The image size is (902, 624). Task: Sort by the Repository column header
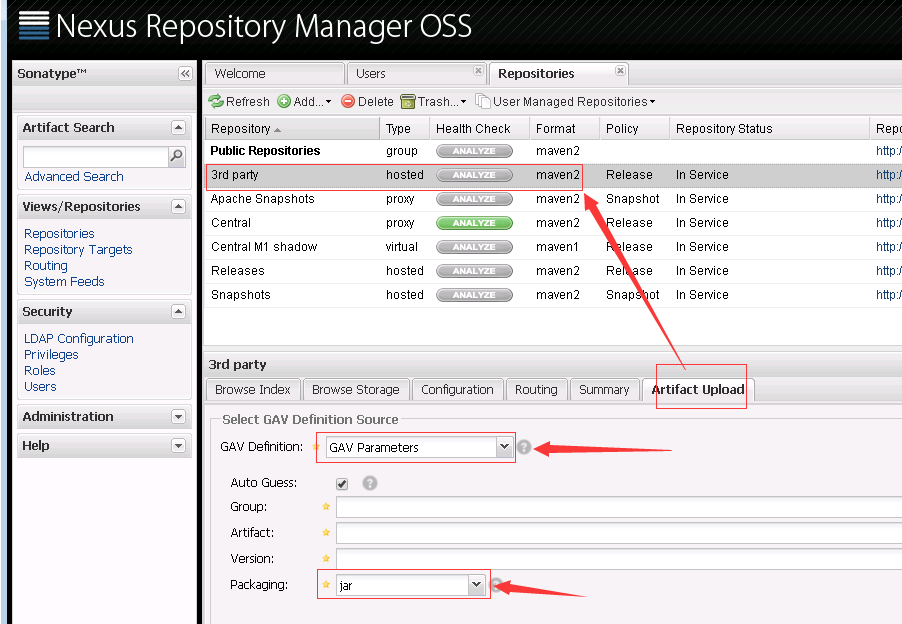coord(292,129)
